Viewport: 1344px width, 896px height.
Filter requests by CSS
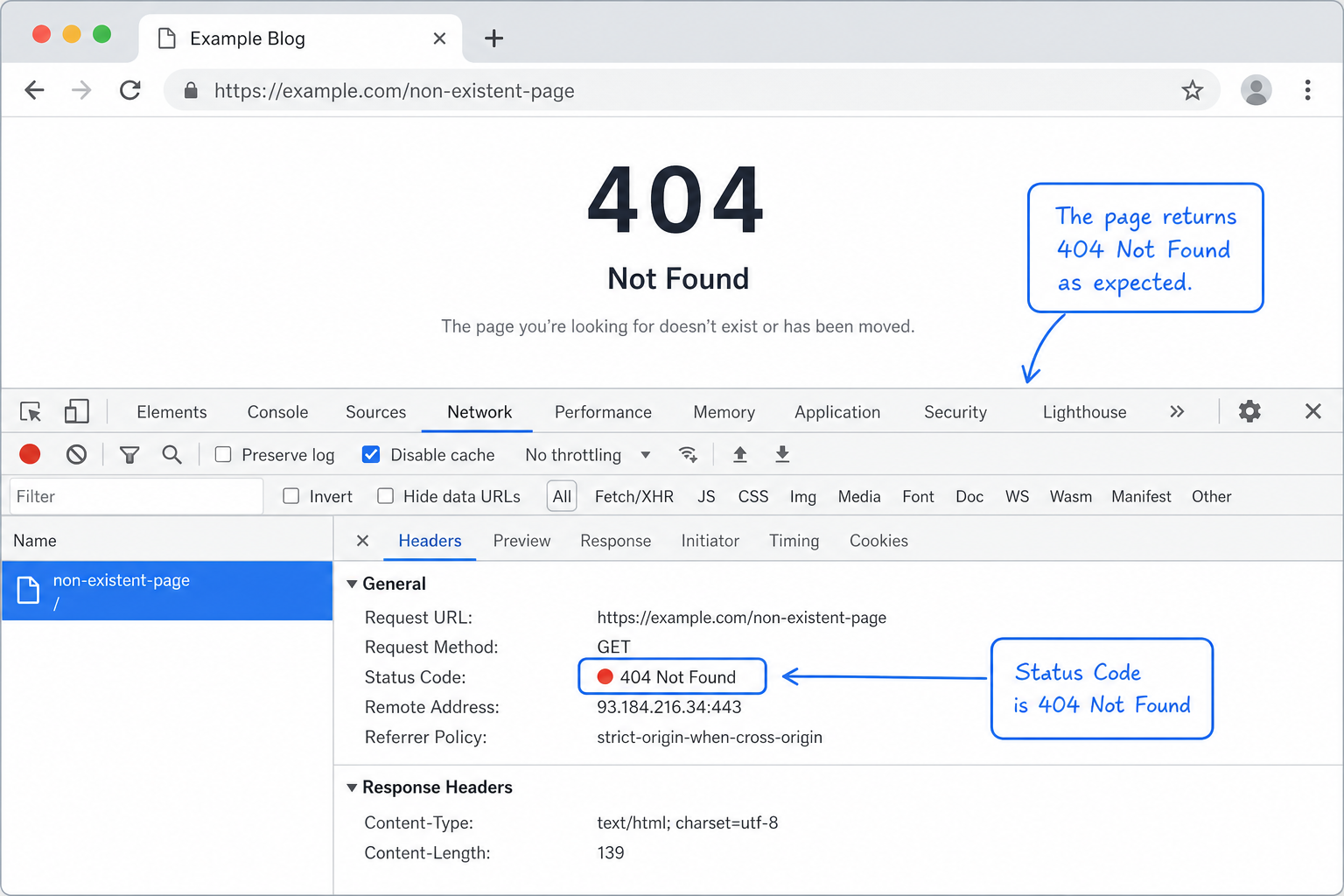(x=752, y=496)
